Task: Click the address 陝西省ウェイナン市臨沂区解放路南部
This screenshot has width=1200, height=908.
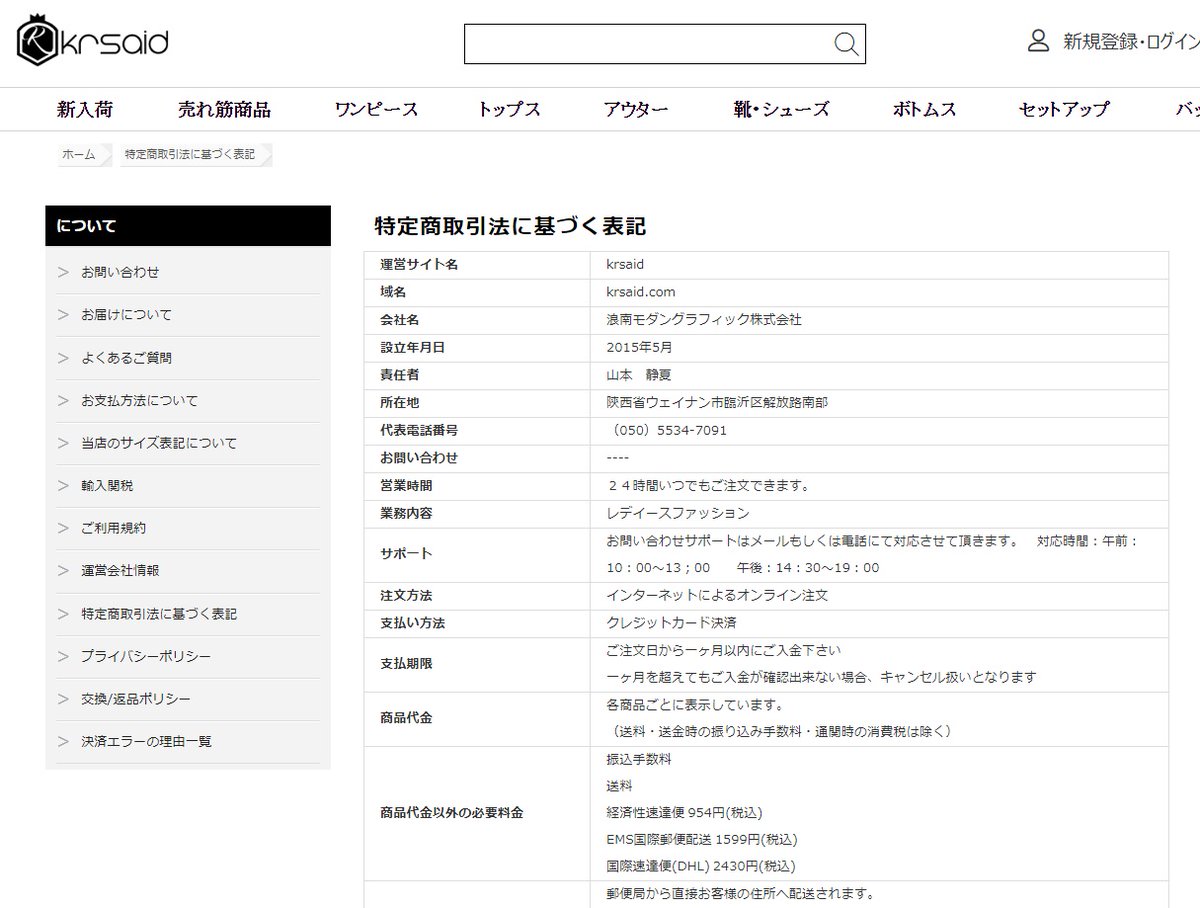Action: tap(717, 402)
